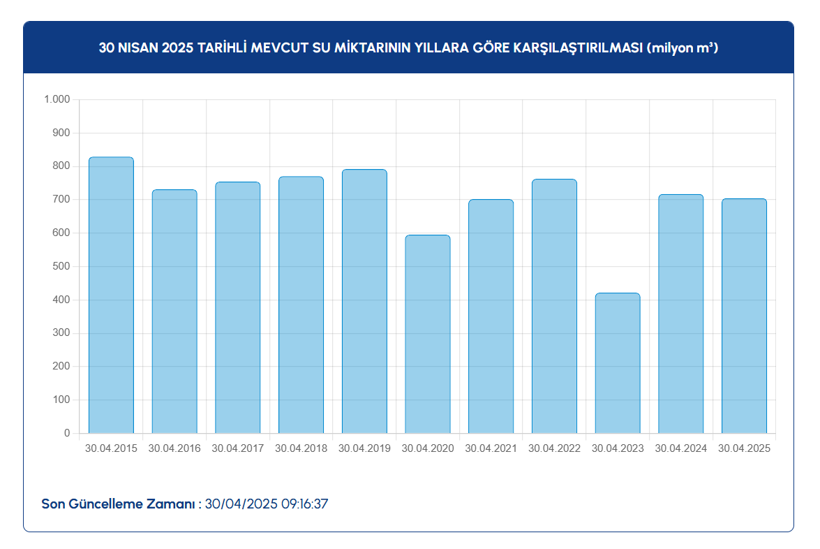Click the bar for 30.04.2019
820x549 pixels.
point(364,301)
